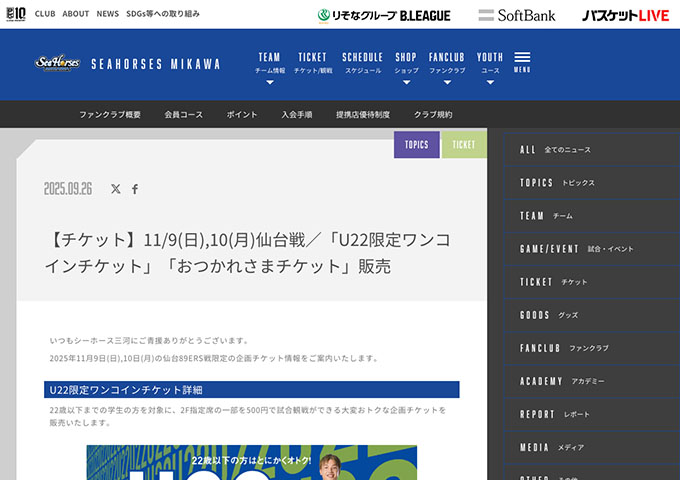Open the SeaHorses Mikawa team logo
680x480 pixels.
(x=57, y=63)
